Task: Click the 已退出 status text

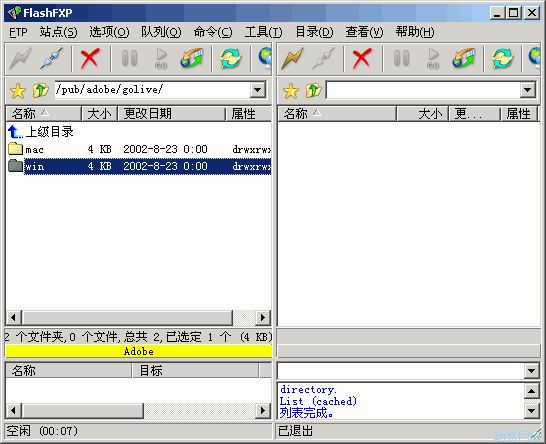Action: [295, 431]
